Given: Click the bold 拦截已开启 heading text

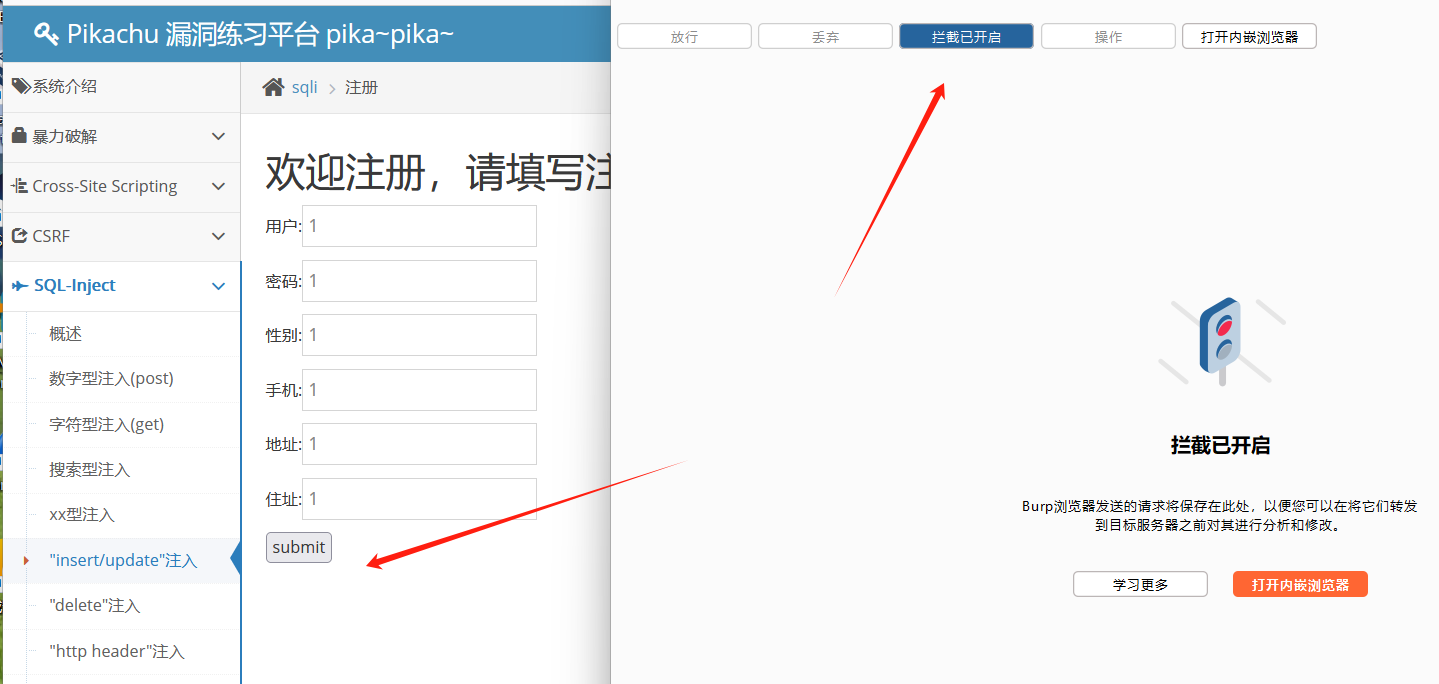Looking at the screenshot, I should (1220, 445).
